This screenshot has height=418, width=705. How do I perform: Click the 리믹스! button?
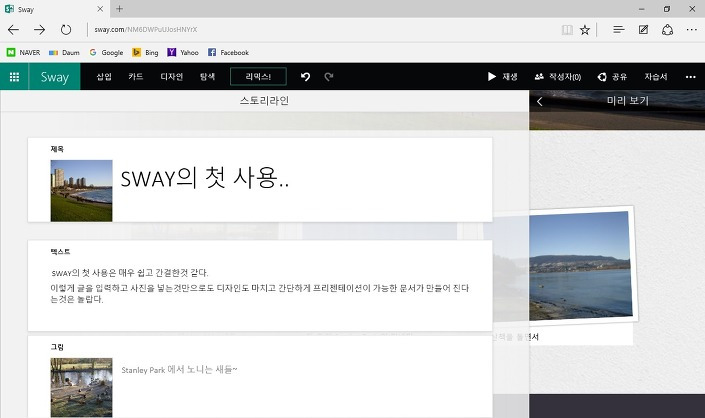(x=258, y=77)
